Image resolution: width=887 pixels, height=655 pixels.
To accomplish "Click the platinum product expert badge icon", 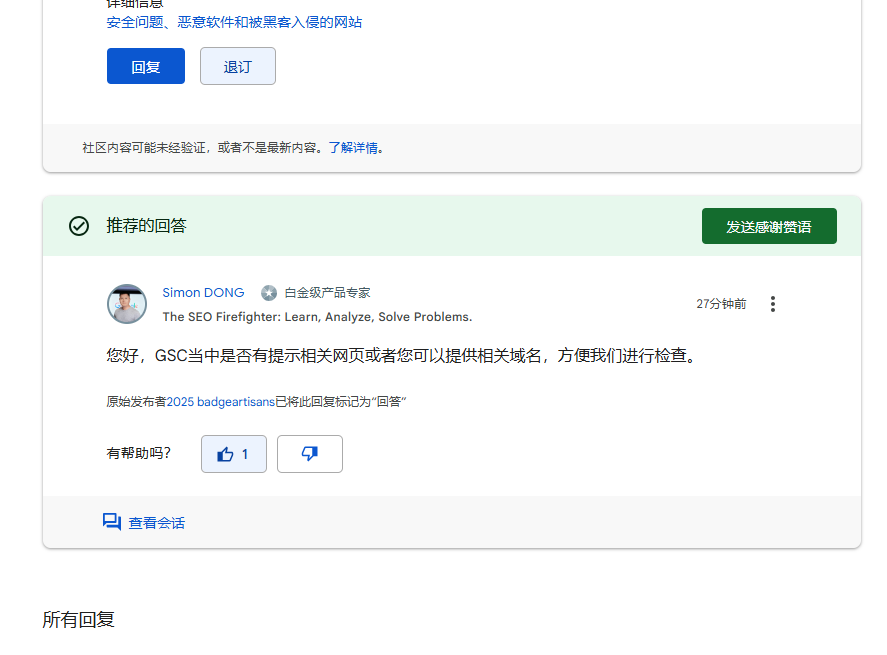I will 269,293.
